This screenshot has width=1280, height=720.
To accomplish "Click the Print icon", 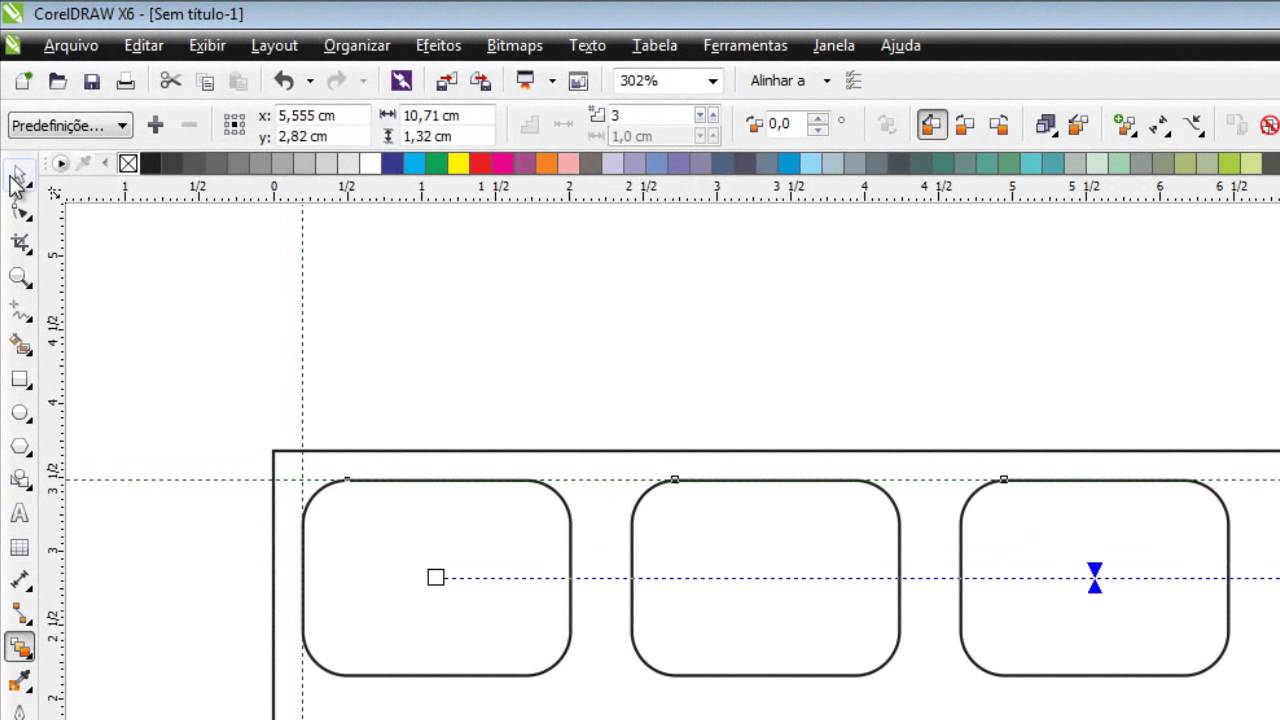I will click(125, 81).
